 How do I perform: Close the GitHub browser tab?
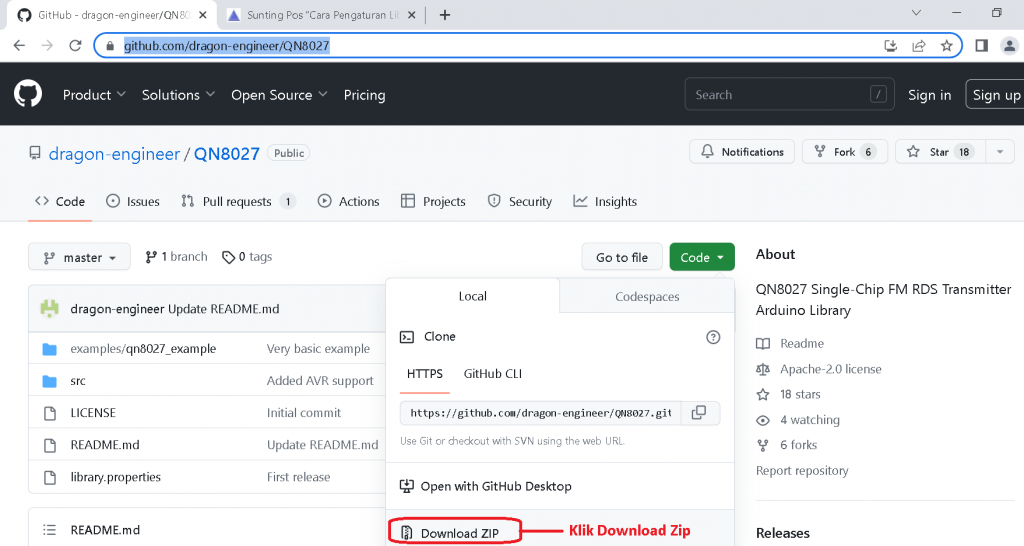tap(202, 14)
